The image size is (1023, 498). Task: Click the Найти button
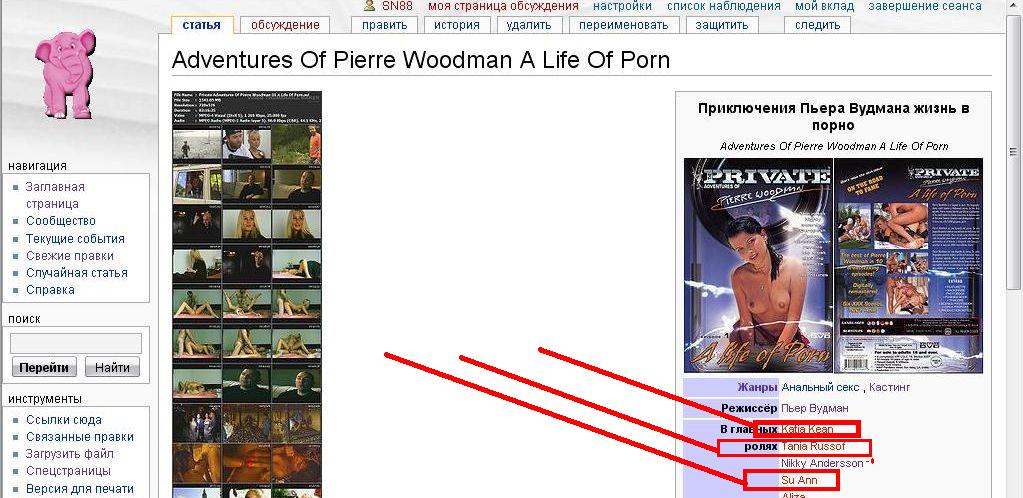point(112,367)
